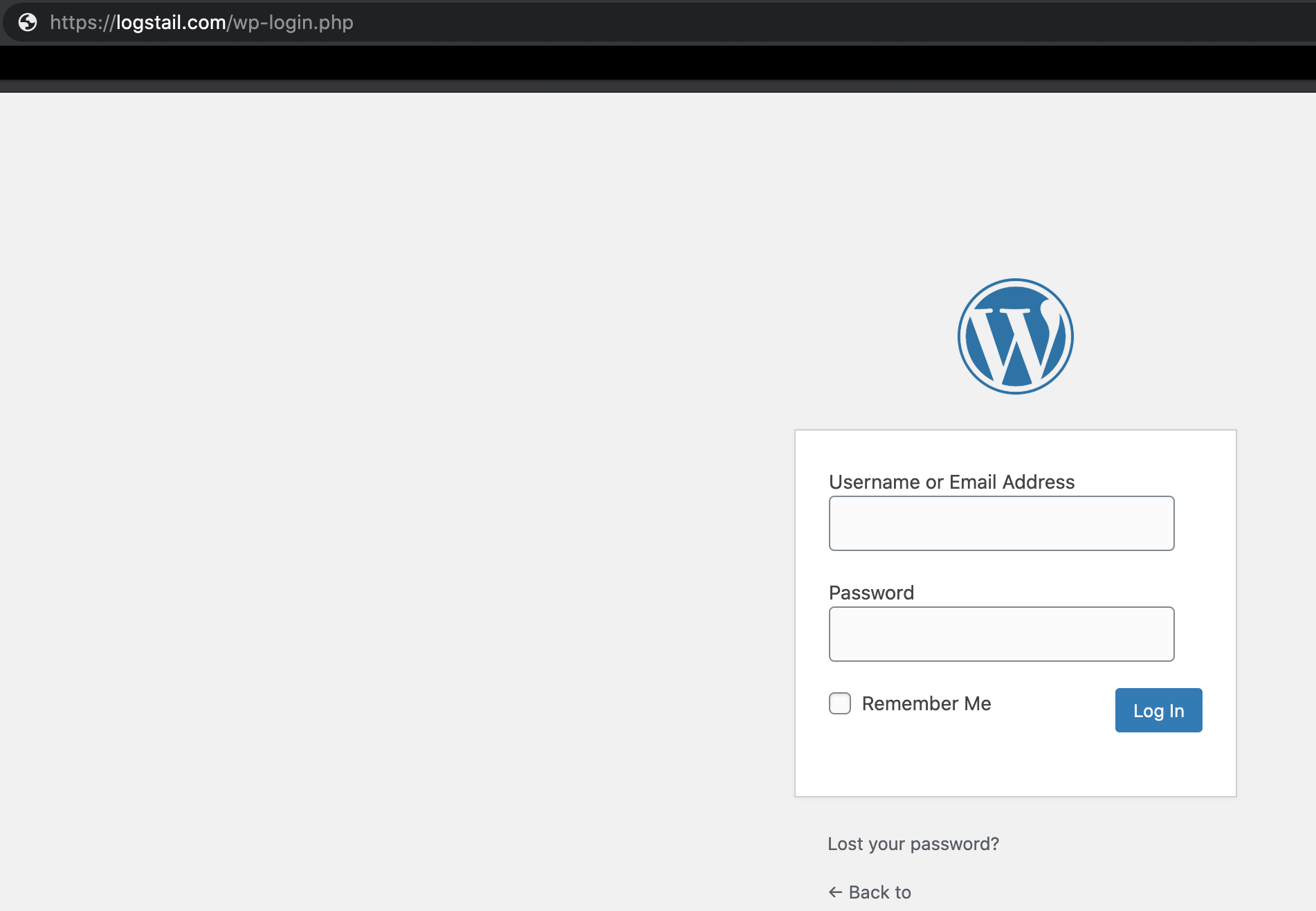The width and height of the screenshot is (1316, 911).
Task: Click the empty address bar area right of URL
Action: click(x=830, y=22)
